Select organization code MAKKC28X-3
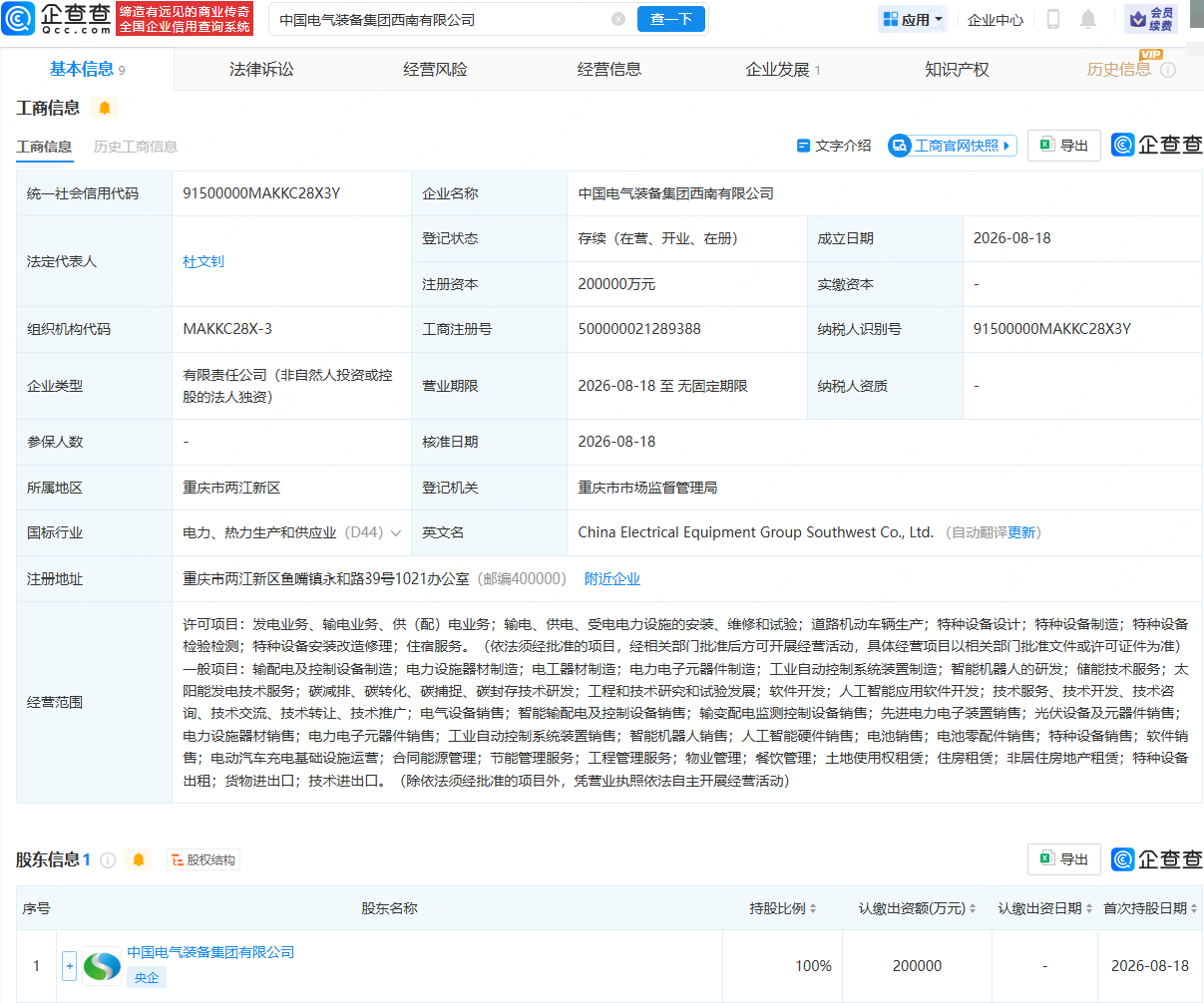 tap(227, 329)
